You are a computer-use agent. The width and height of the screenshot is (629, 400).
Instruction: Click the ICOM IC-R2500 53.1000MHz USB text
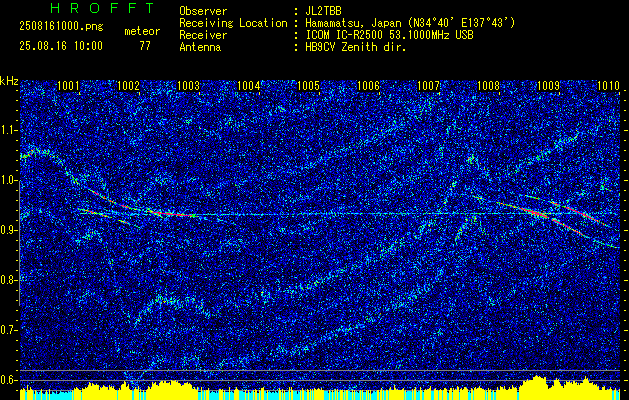pyautogui.click(x=389, y=35)
